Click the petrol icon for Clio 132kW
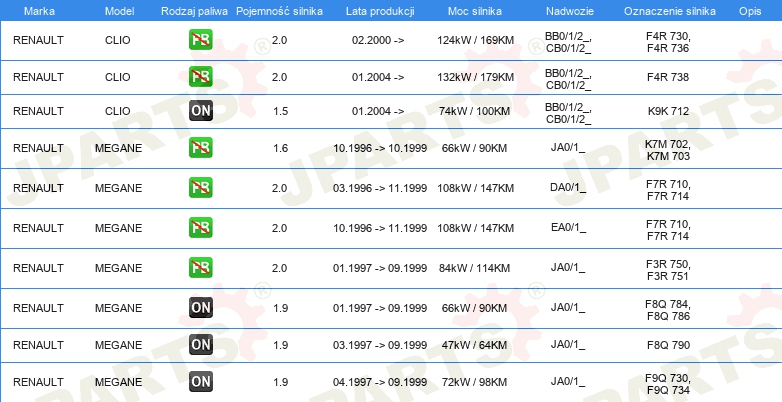The width and height of the screenshot is (782, 402). [200, 76]
